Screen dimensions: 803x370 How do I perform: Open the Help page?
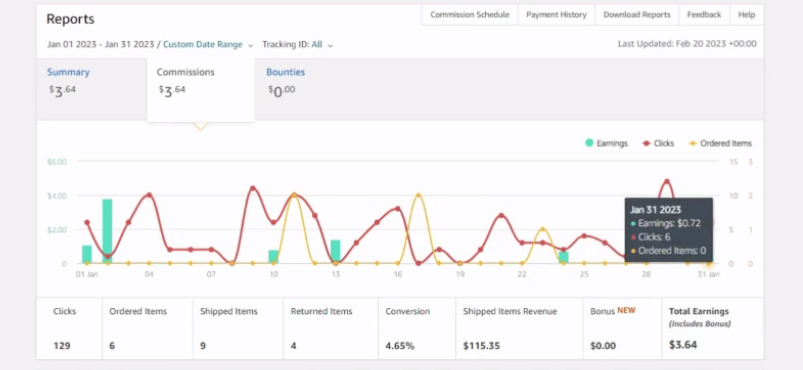click(746, 15)
